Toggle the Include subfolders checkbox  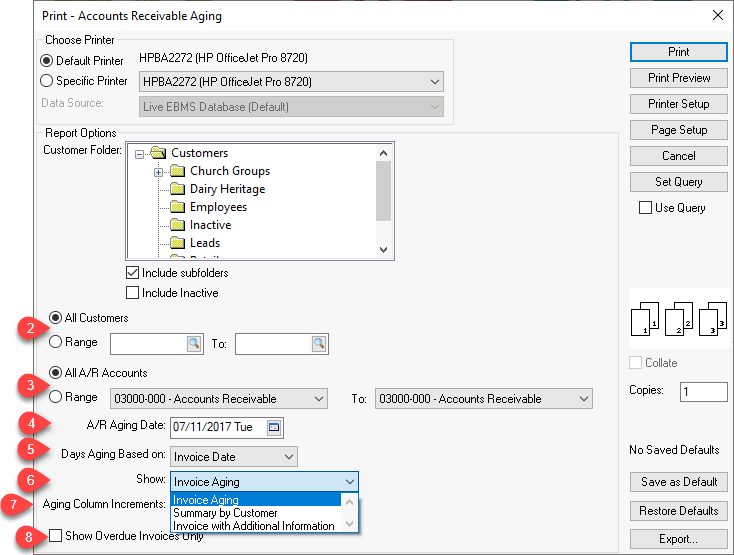[x=132, y=273]
